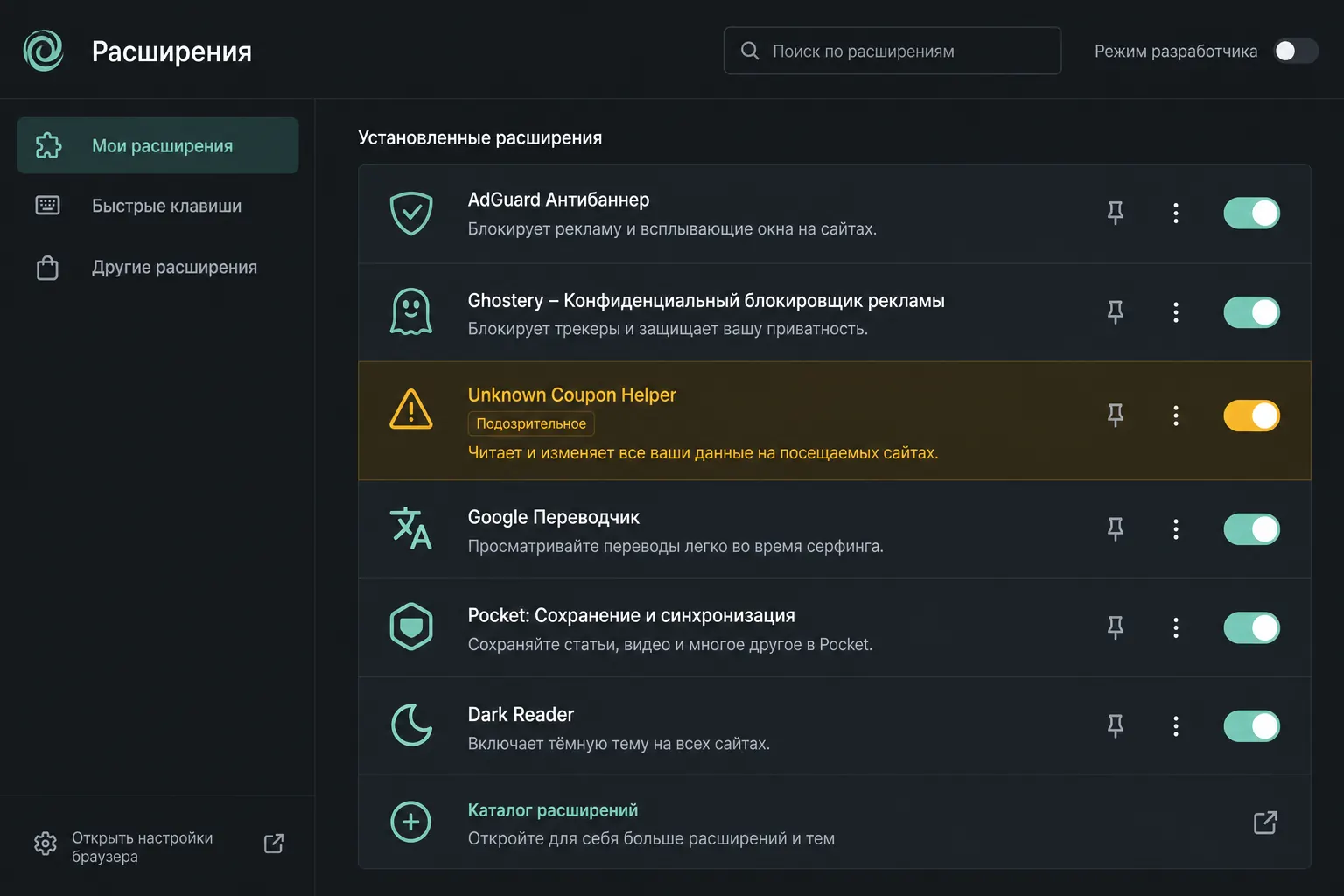Click the Установленные расширения heading

coord(480,137)
